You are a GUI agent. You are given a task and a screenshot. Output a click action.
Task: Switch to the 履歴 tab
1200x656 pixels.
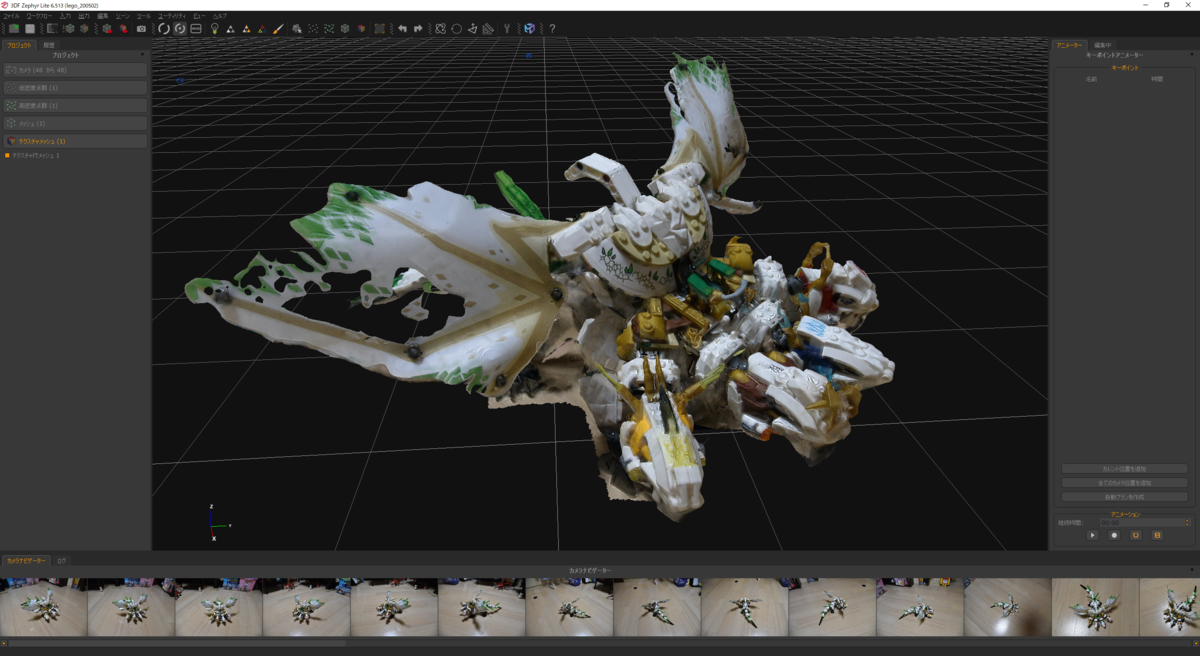(49, 45)
